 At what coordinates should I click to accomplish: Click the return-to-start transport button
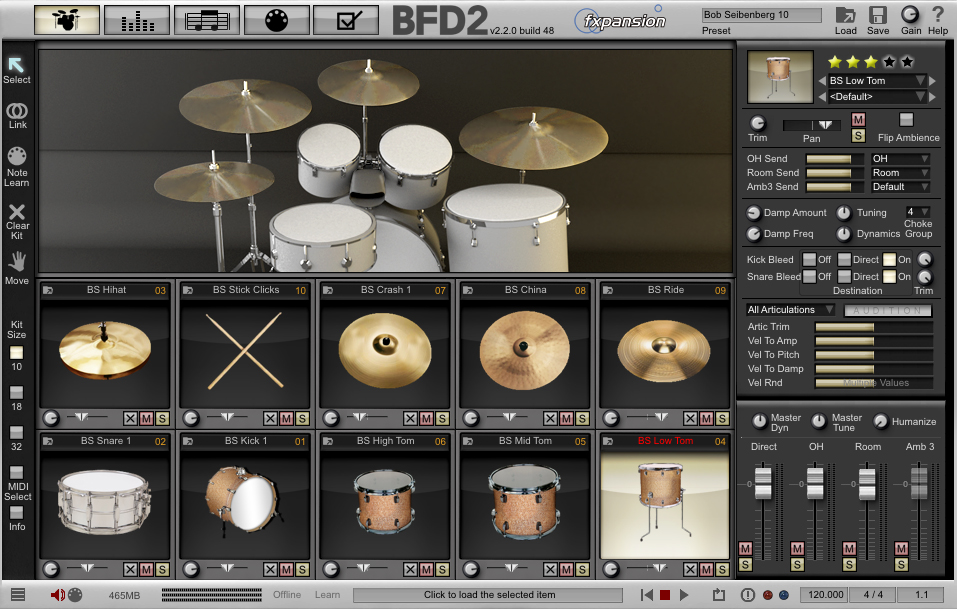pyautogui.click(x=647, y=594)
